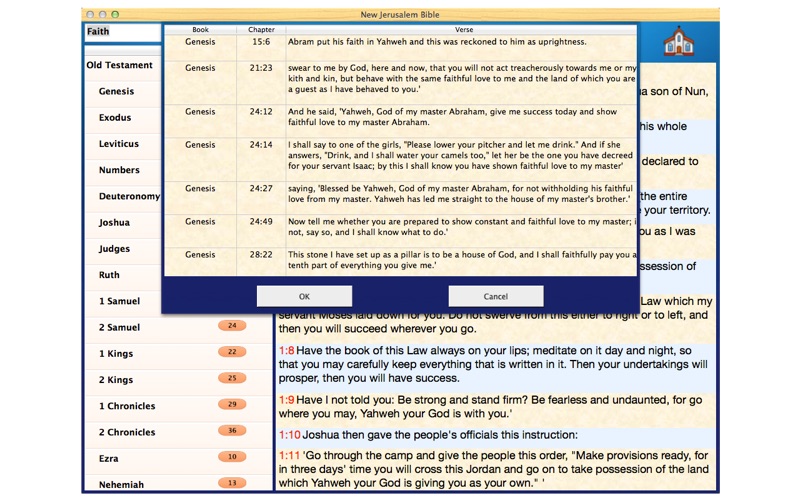
Task: Click verse 1:8 in the reading pane
Action: (x=495, y=364)
